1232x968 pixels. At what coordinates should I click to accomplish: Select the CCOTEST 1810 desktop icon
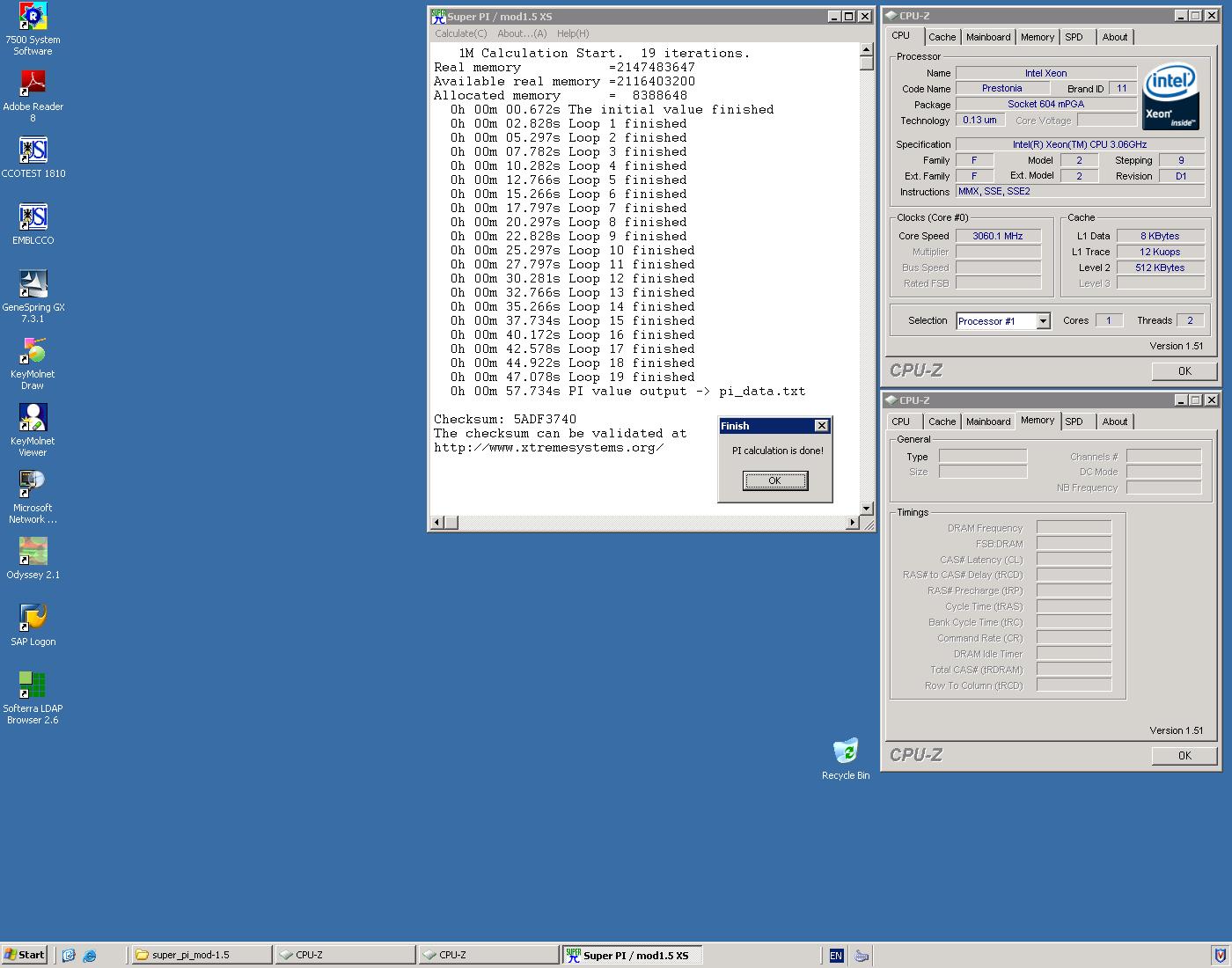(x=33, y=158)
